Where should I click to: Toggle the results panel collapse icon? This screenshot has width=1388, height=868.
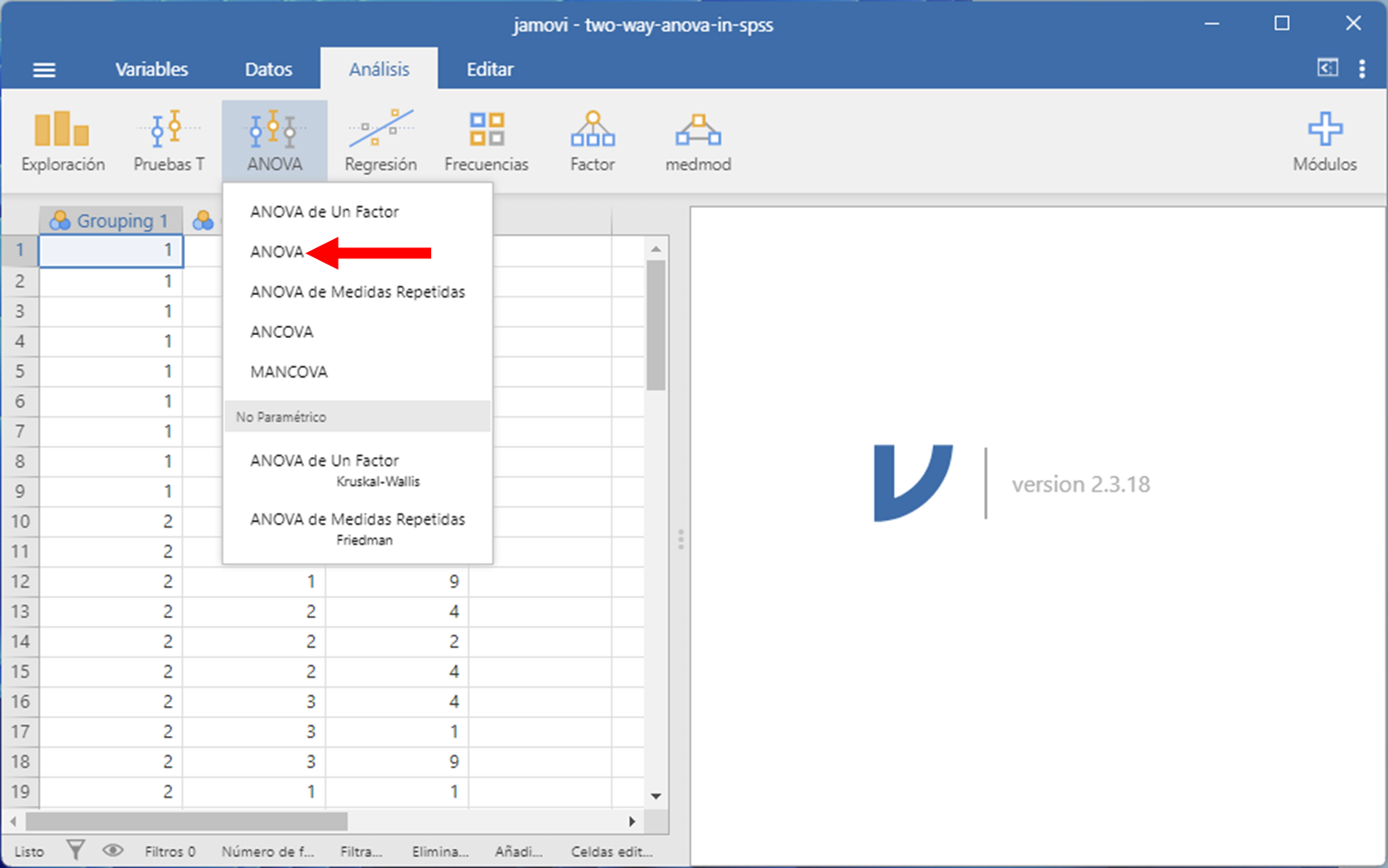click(1327, 68)
